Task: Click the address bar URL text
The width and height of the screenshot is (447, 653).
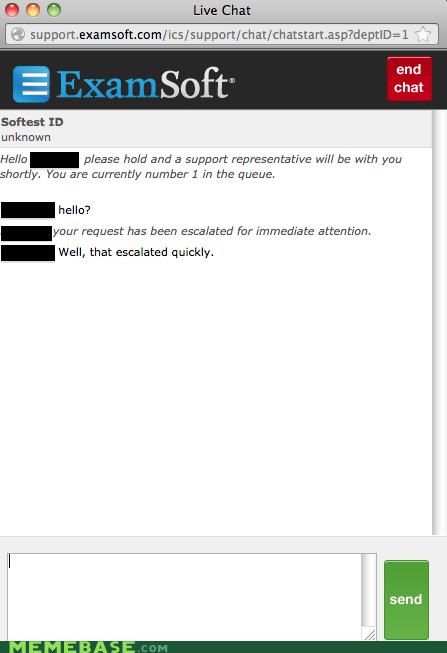Action: [219, 34]
